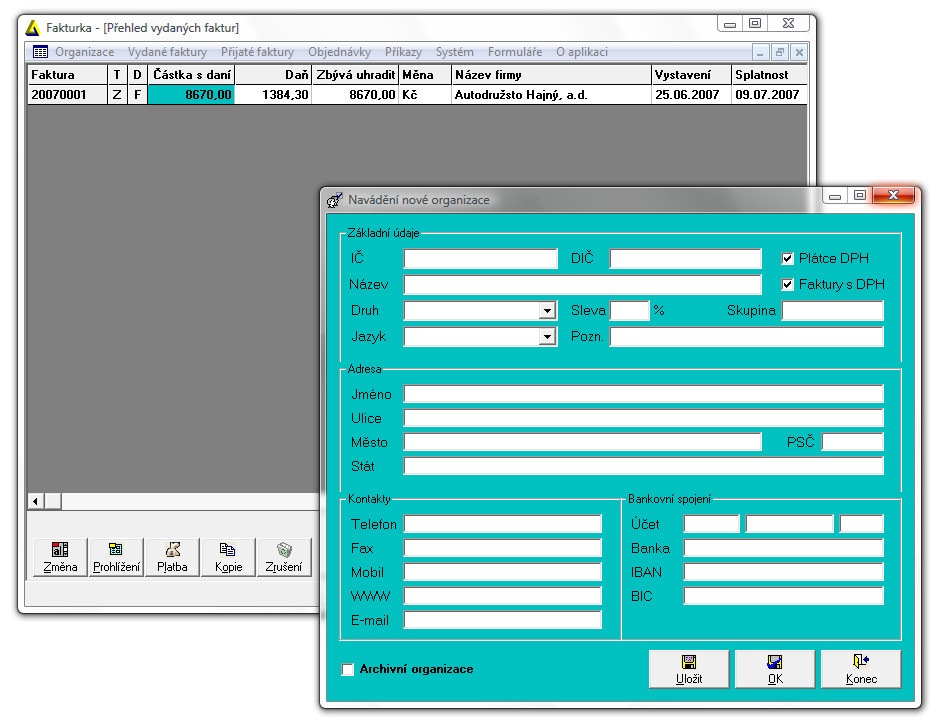Focus the DIČ input field
This screenshot has width=937, height=727.
685,258
